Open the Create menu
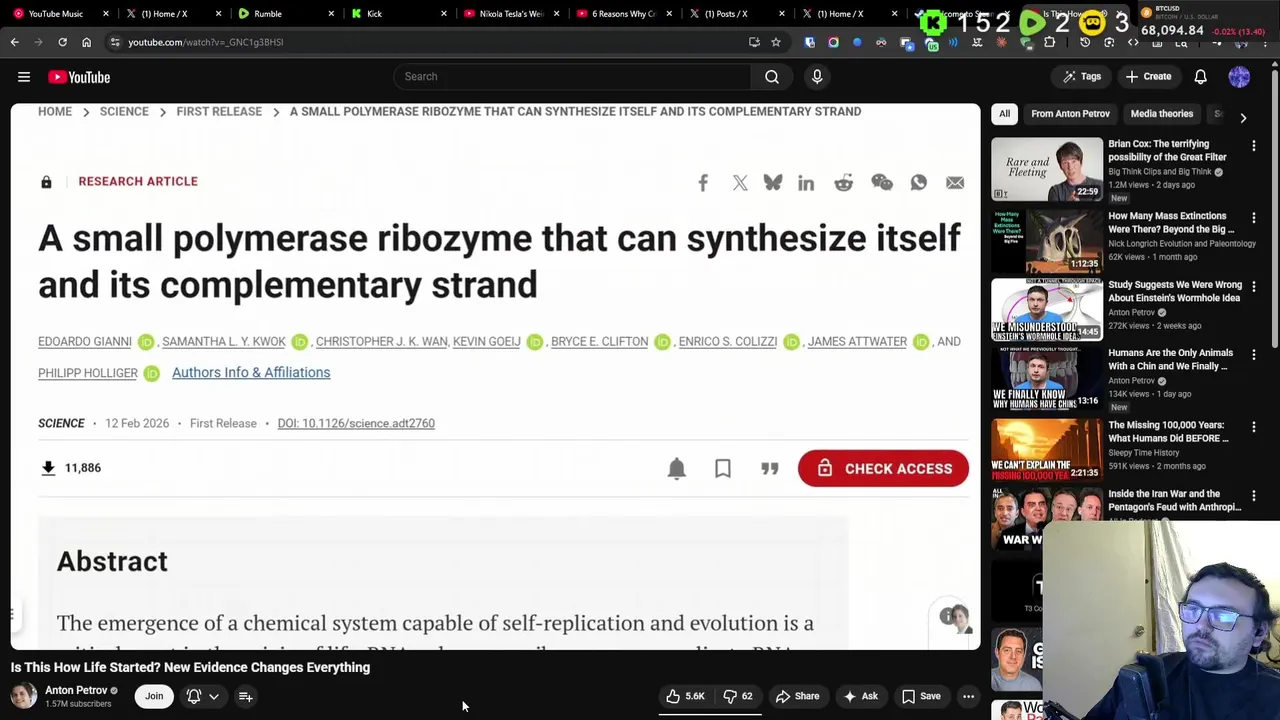Viewport: 1280px width, 720px height. (x=1148, y=77)
